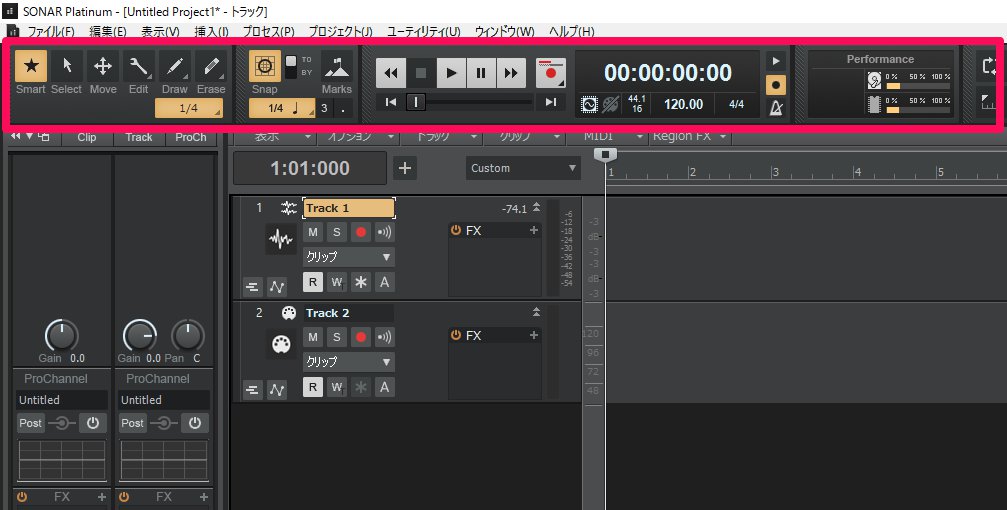Image resolution: width=1007 pixels, height=510 pixels.
Task: Add a track with plus button
Action: [x=405, y=168]
